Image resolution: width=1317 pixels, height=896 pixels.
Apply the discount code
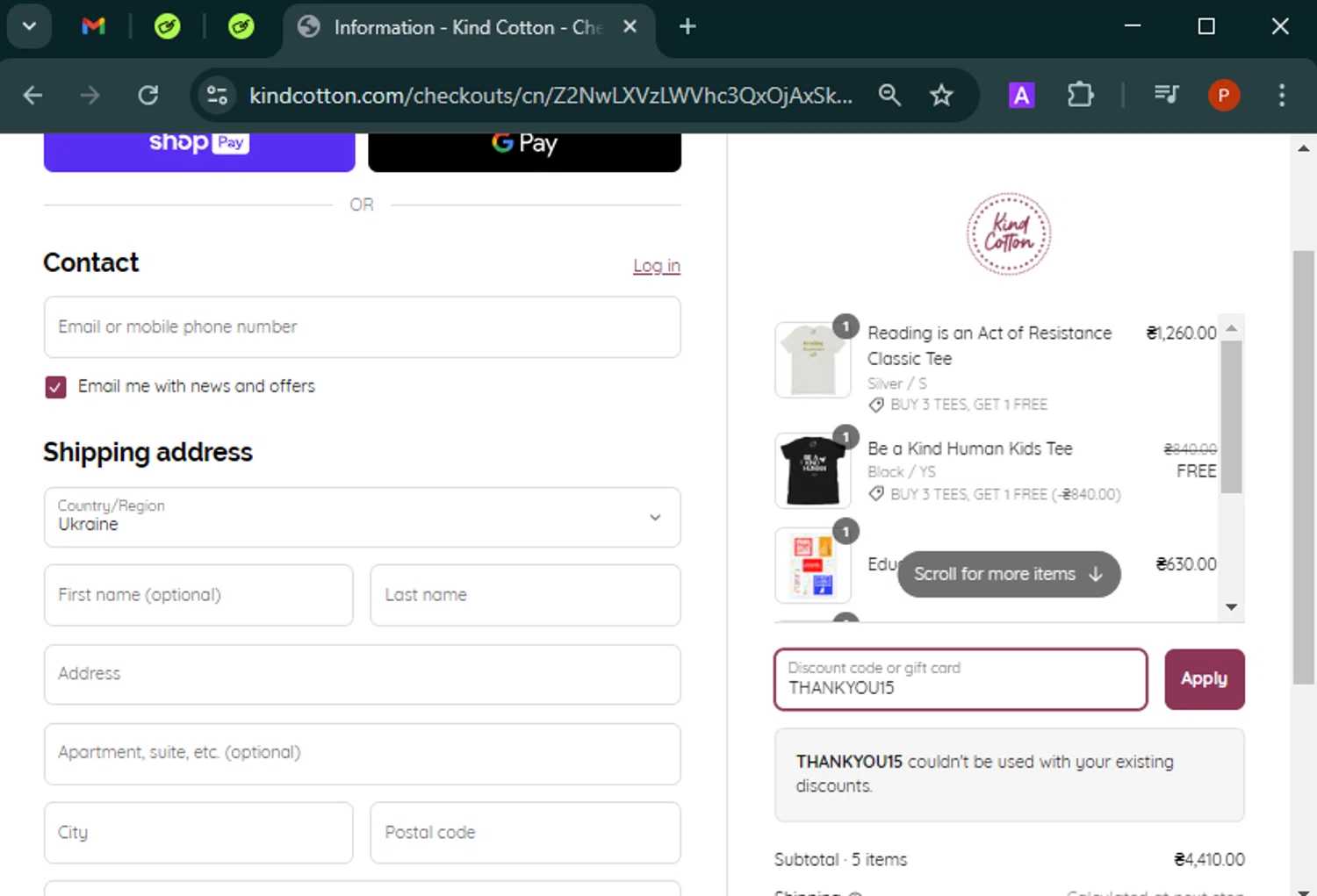pos(1204,679)
